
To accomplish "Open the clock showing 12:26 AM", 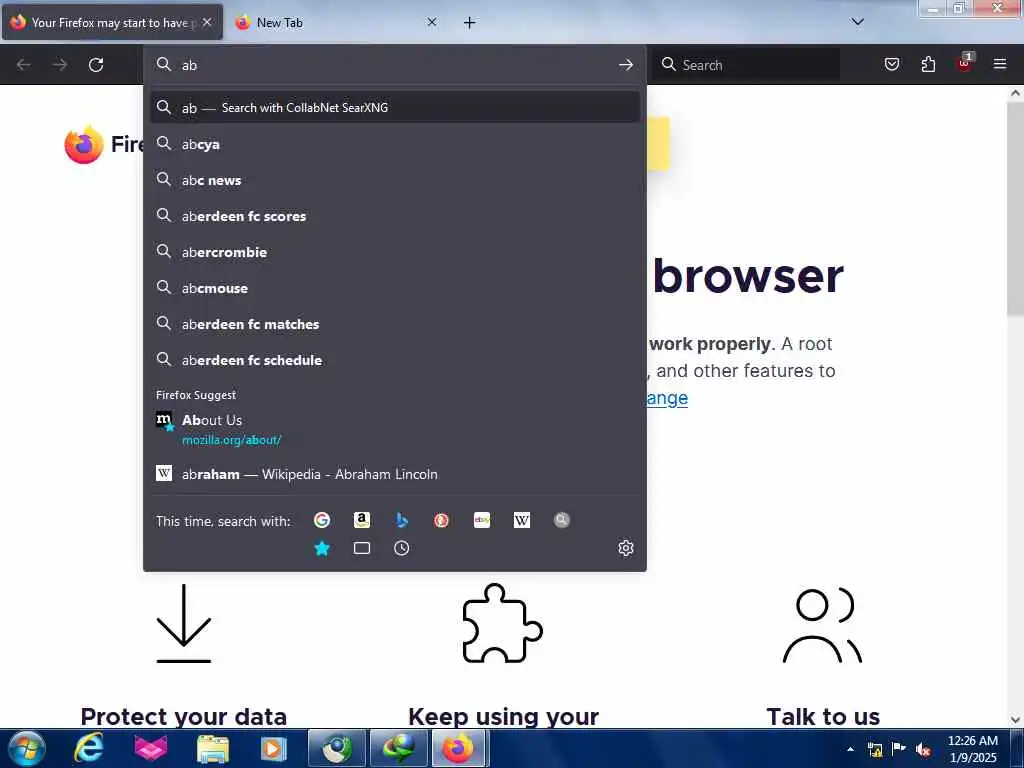I will (972, 748).
